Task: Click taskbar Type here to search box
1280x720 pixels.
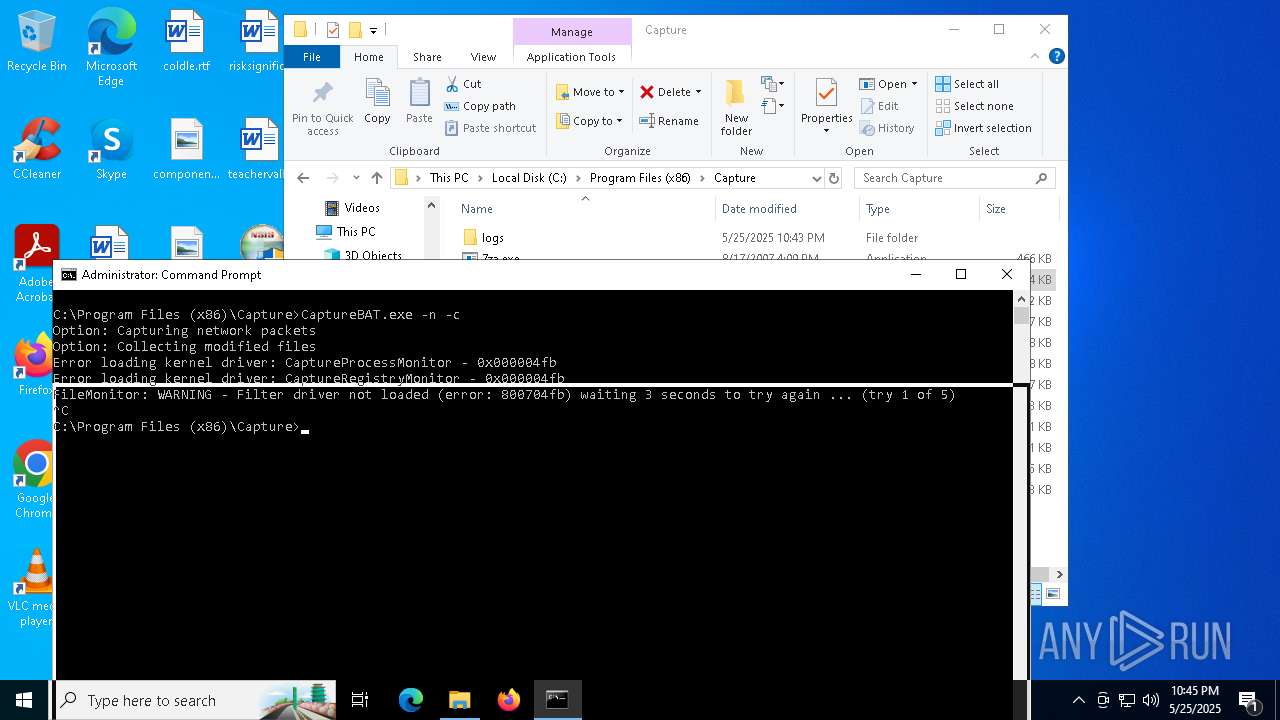Action: [196, 700]
